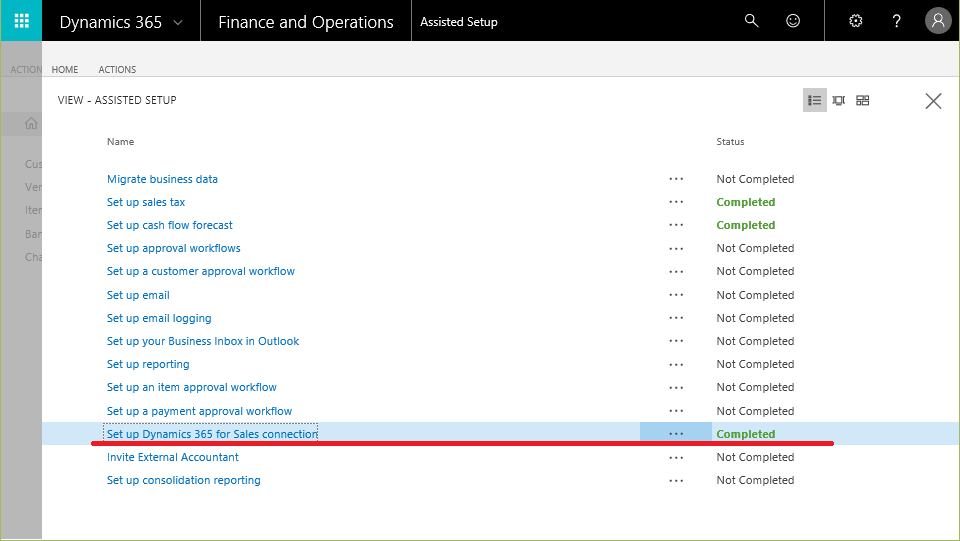Screen dimensions: 960x541
Task: Click the Status column header
Action: click(x=730, y=141)
